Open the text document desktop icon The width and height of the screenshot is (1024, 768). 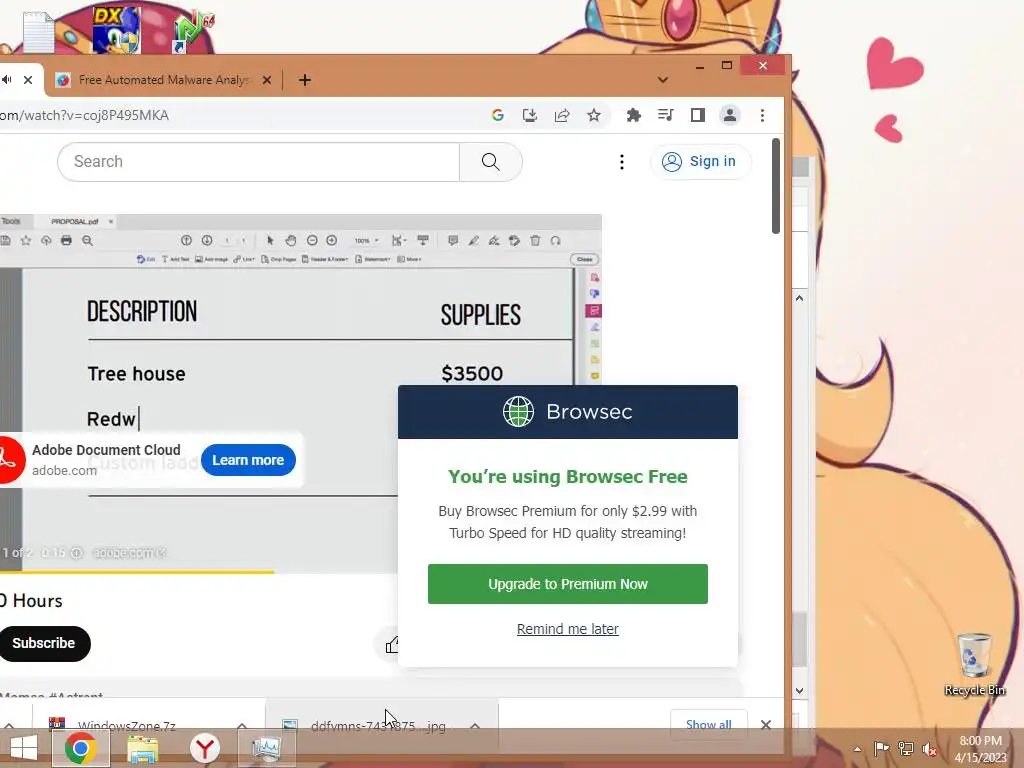coord(38,33)
